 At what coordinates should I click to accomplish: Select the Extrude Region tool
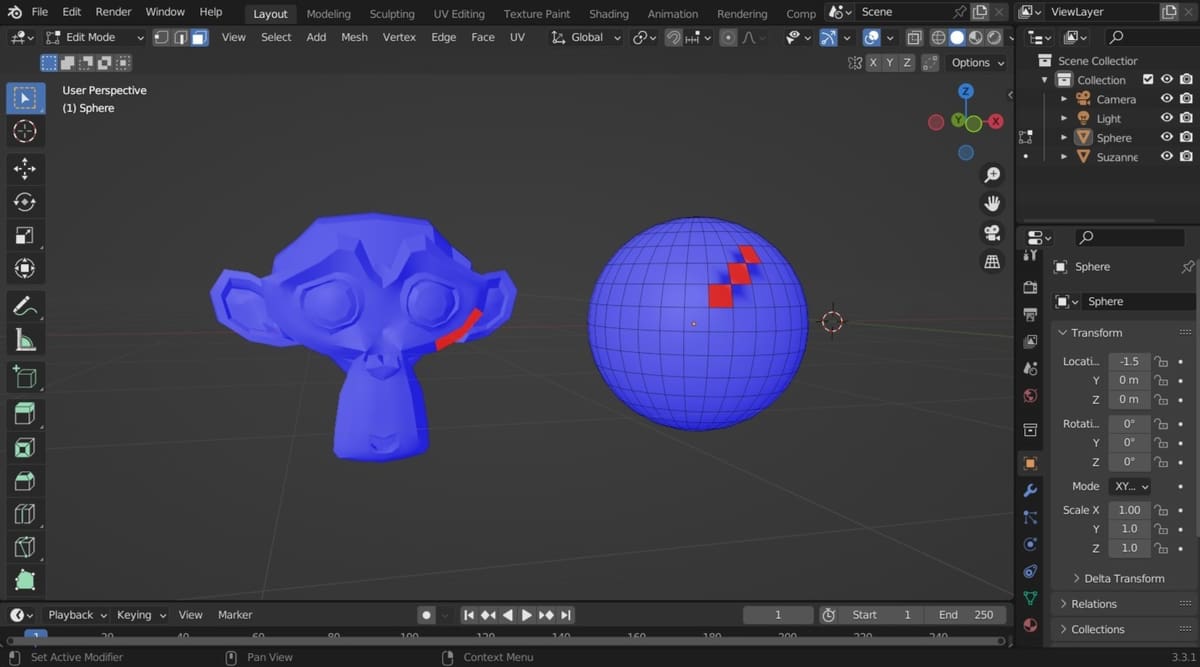(25, 414)
